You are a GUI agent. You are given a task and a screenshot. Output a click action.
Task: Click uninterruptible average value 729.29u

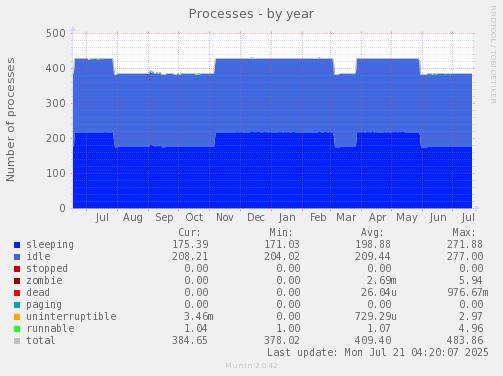coord(376,316)
